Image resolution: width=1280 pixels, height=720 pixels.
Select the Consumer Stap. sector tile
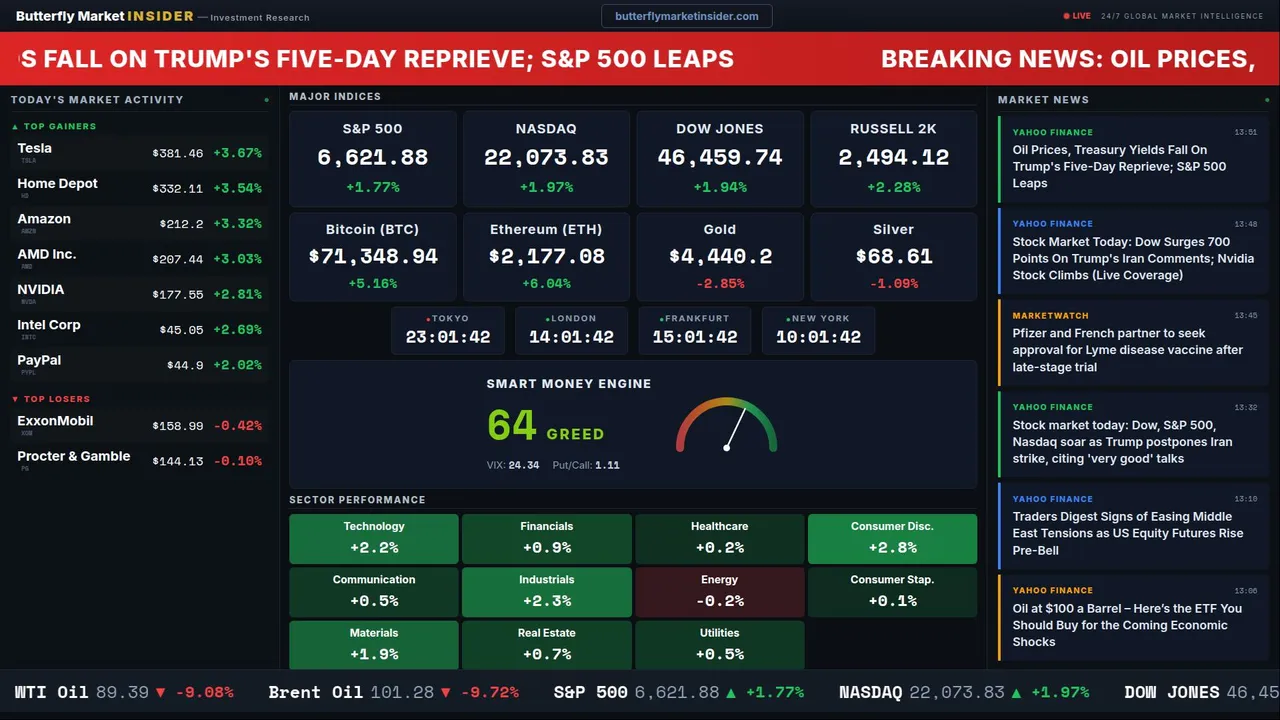(x=892, y=592)
